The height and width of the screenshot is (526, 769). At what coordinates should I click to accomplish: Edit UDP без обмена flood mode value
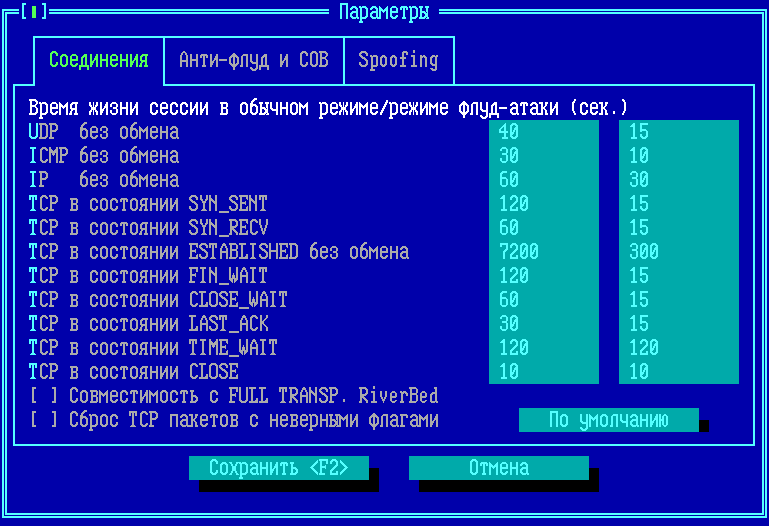pos(678,132)
